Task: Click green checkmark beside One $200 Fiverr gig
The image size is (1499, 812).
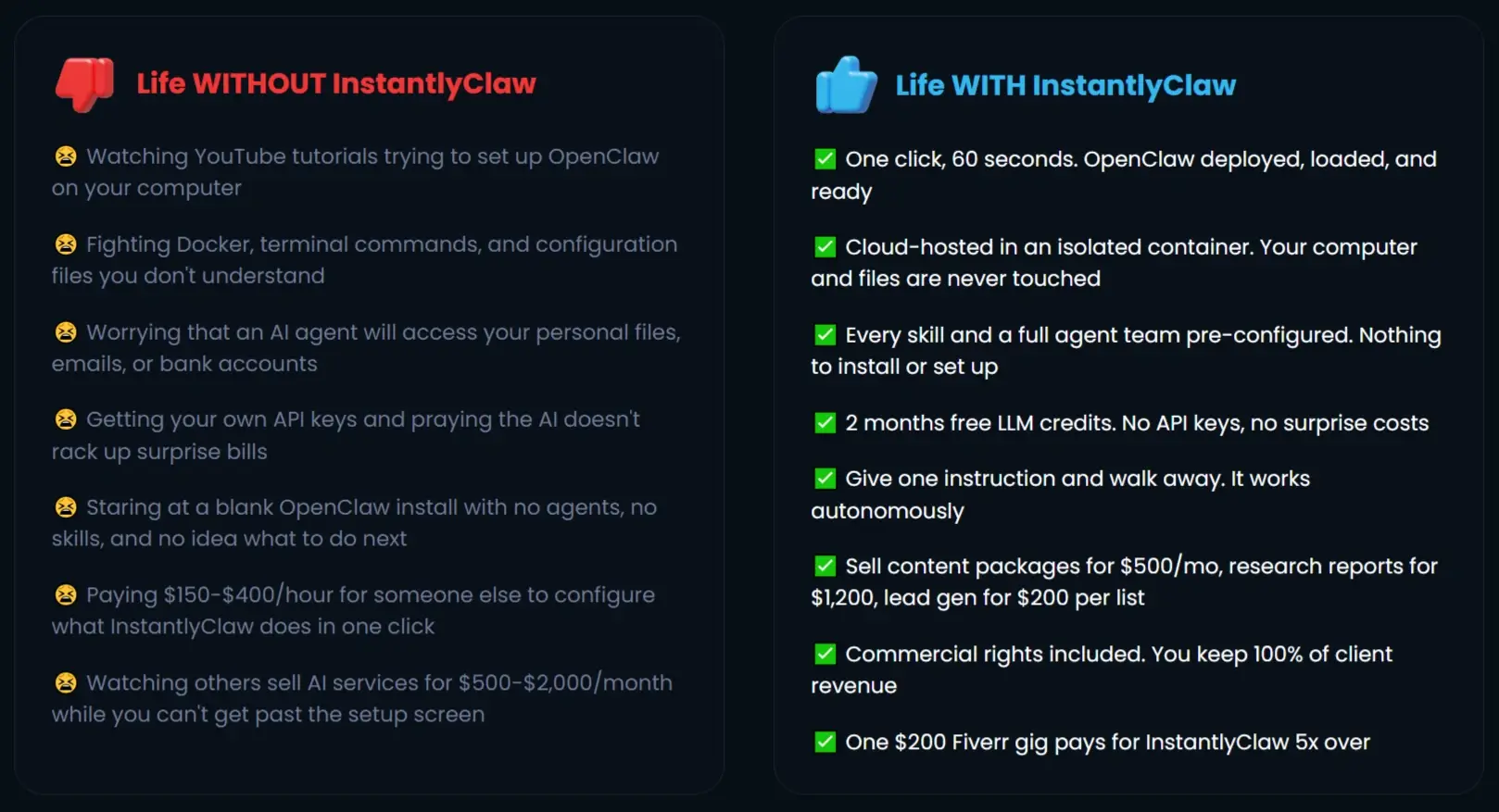Action: tap(825, 743)
